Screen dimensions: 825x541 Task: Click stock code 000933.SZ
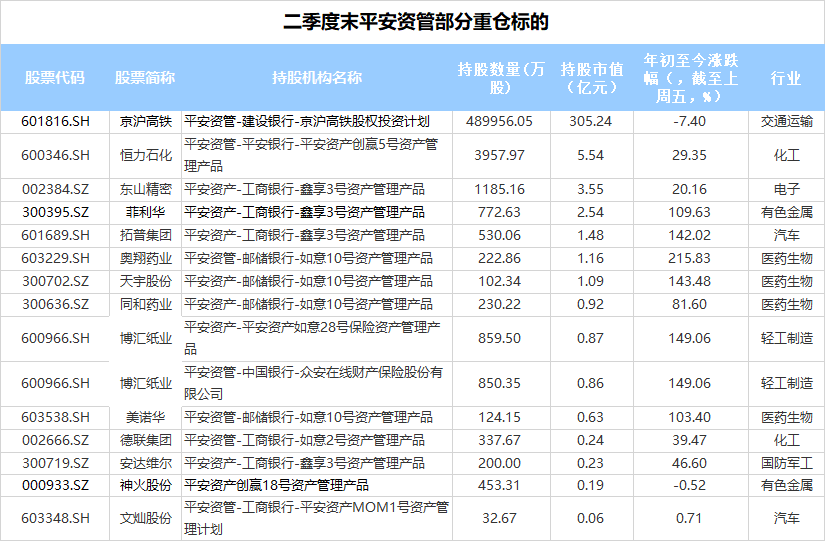(55, 485)
